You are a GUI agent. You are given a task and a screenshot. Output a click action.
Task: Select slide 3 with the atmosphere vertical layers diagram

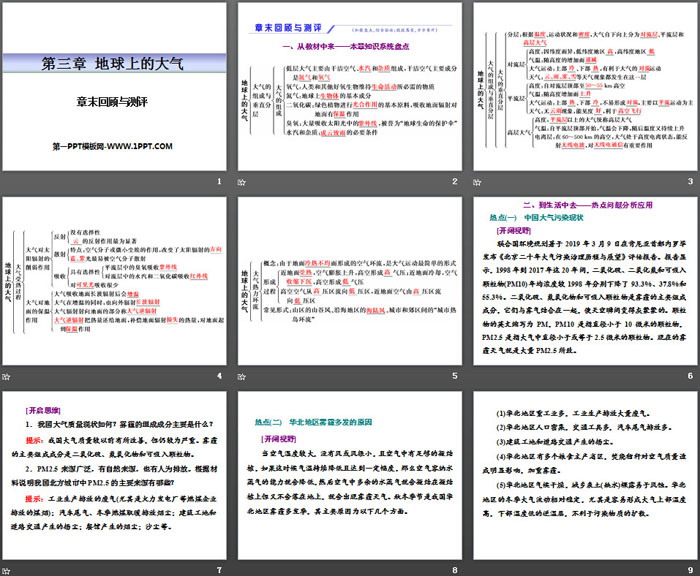pos(585,87)
